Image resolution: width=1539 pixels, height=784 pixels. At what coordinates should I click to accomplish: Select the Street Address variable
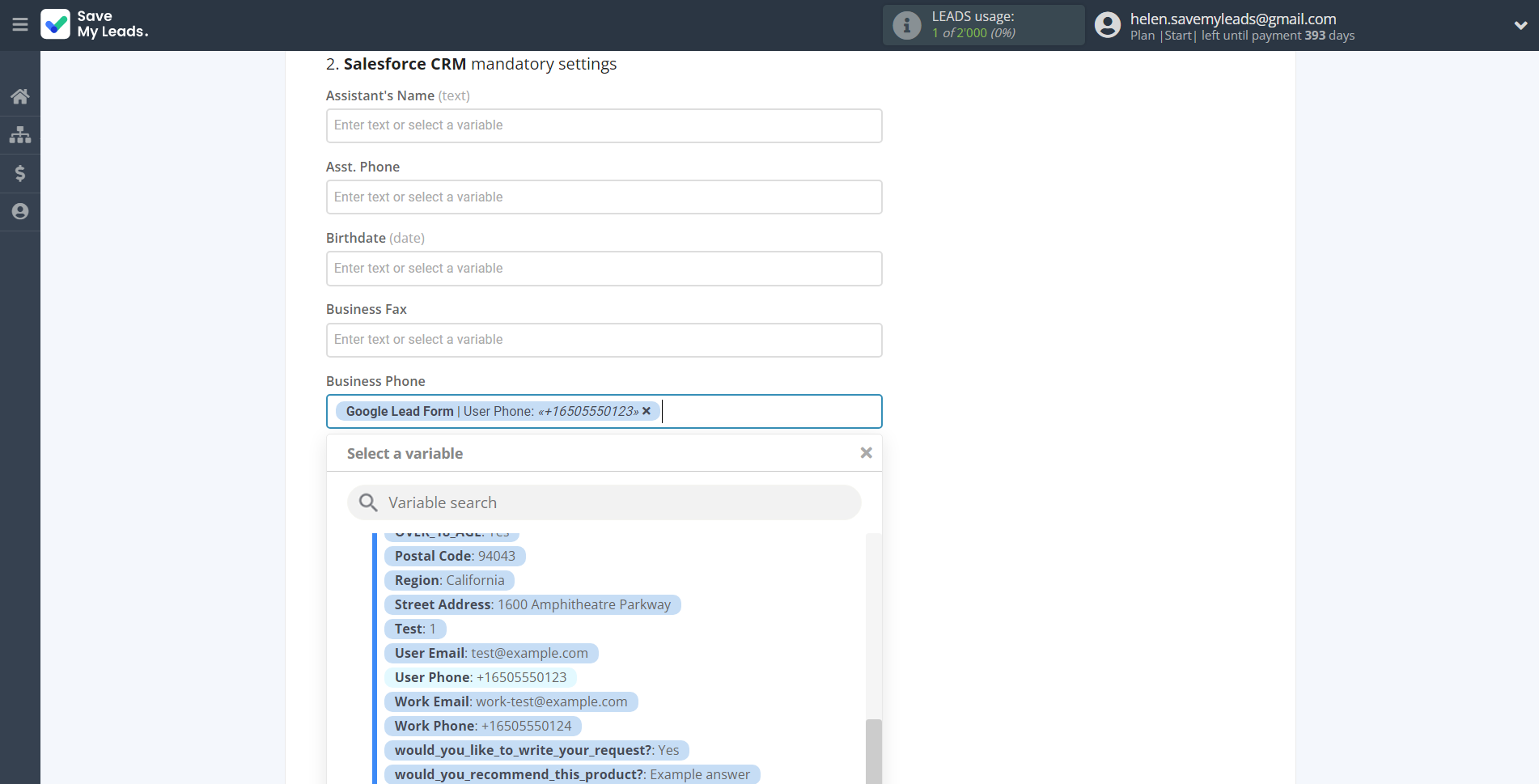tap(532, 604)
